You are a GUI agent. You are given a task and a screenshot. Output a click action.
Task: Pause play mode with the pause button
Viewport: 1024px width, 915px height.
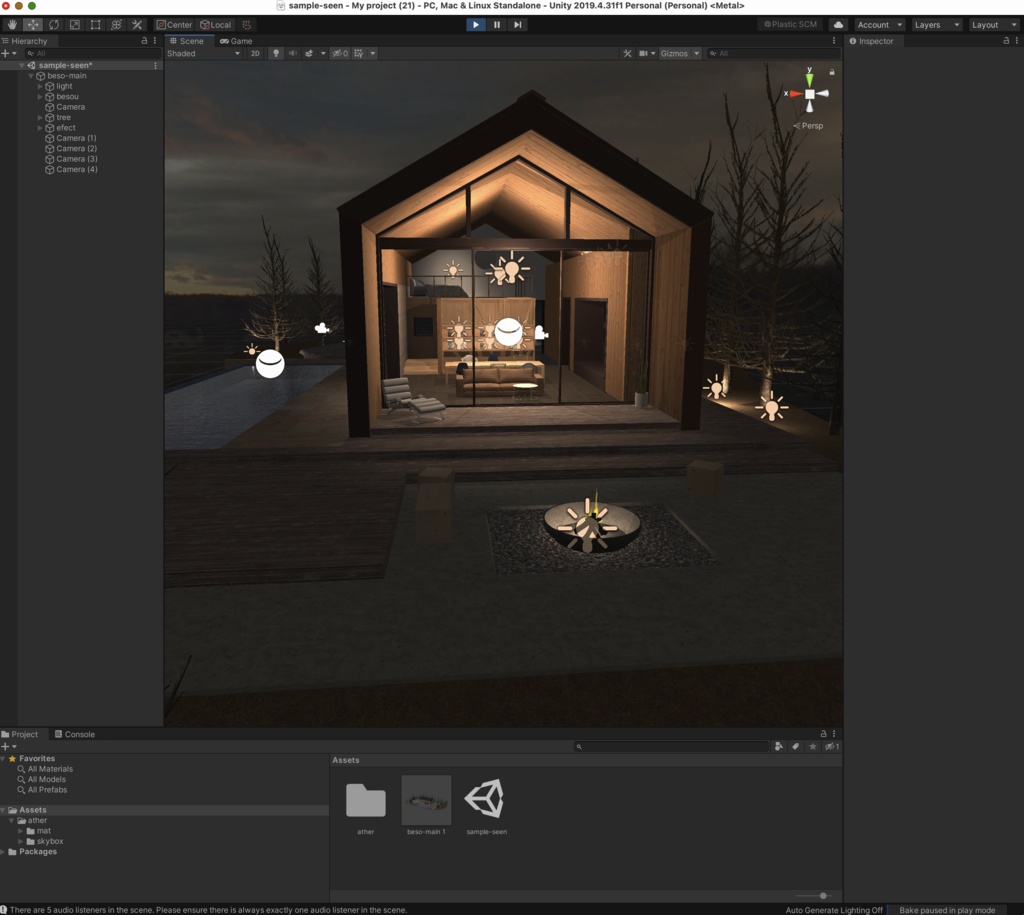[x=497, y=24]
